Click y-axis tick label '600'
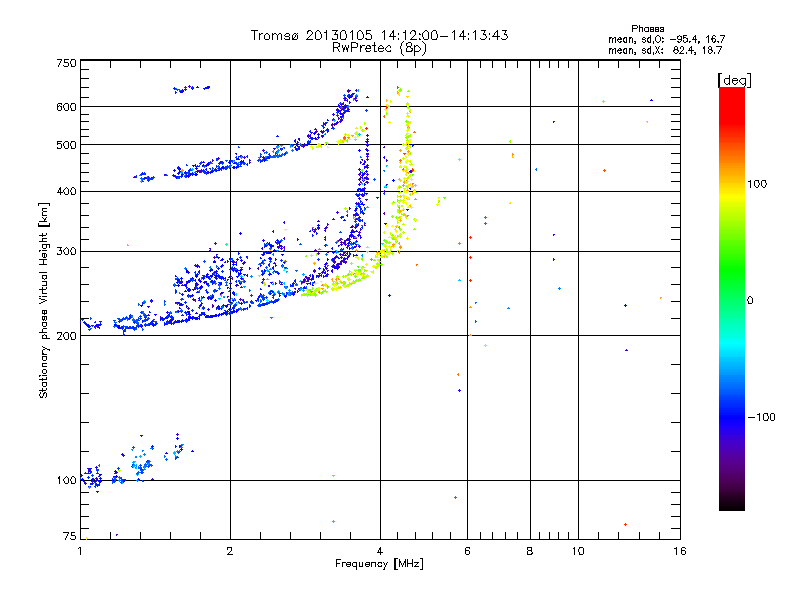Image resolution: width=800 pixels, height=600 pixels. tap(66, 107)
